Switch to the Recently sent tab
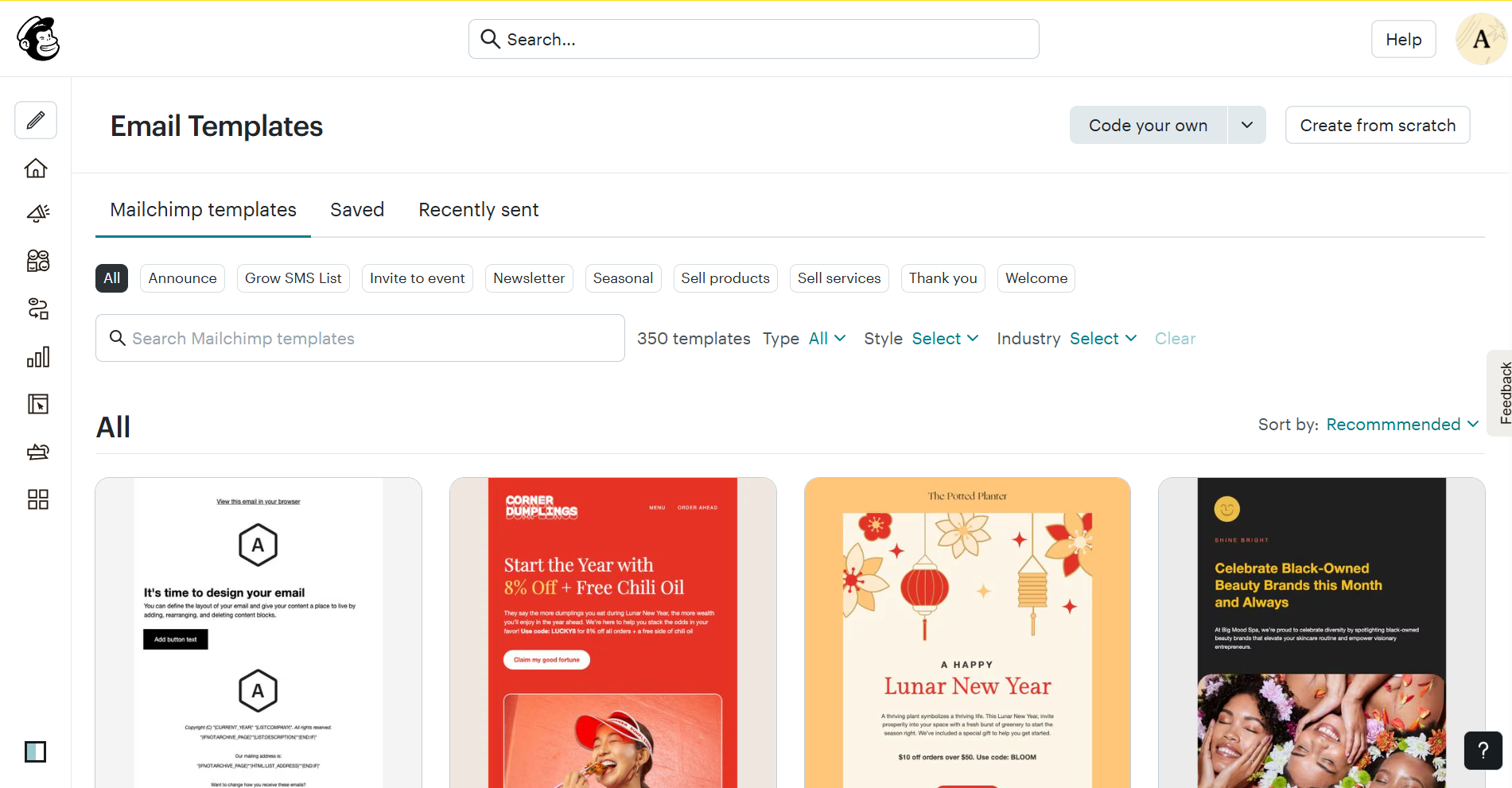1512x788 pixels. tap(478, 210)
